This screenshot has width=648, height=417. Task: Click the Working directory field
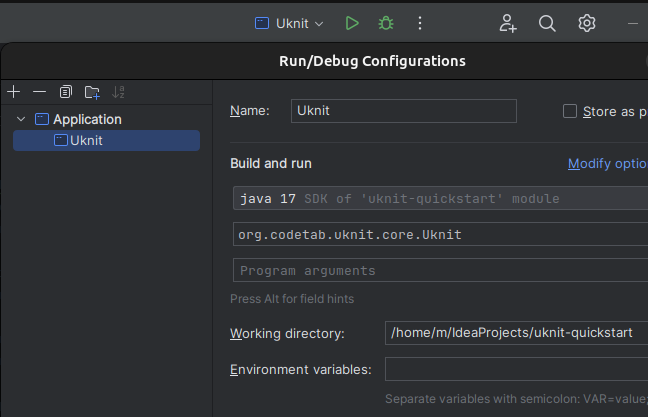click(x=517, y=333)
